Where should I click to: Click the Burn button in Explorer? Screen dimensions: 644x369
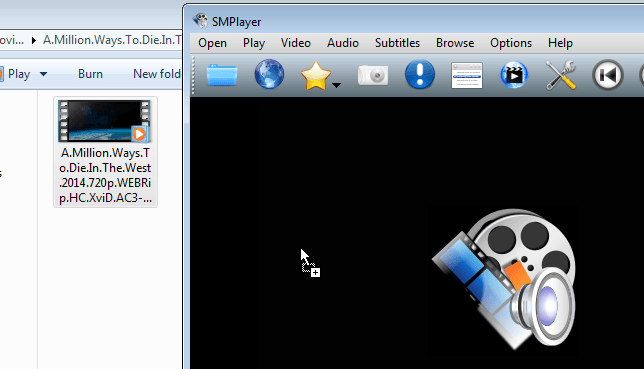pyautogui.click(x=90, y=74)
